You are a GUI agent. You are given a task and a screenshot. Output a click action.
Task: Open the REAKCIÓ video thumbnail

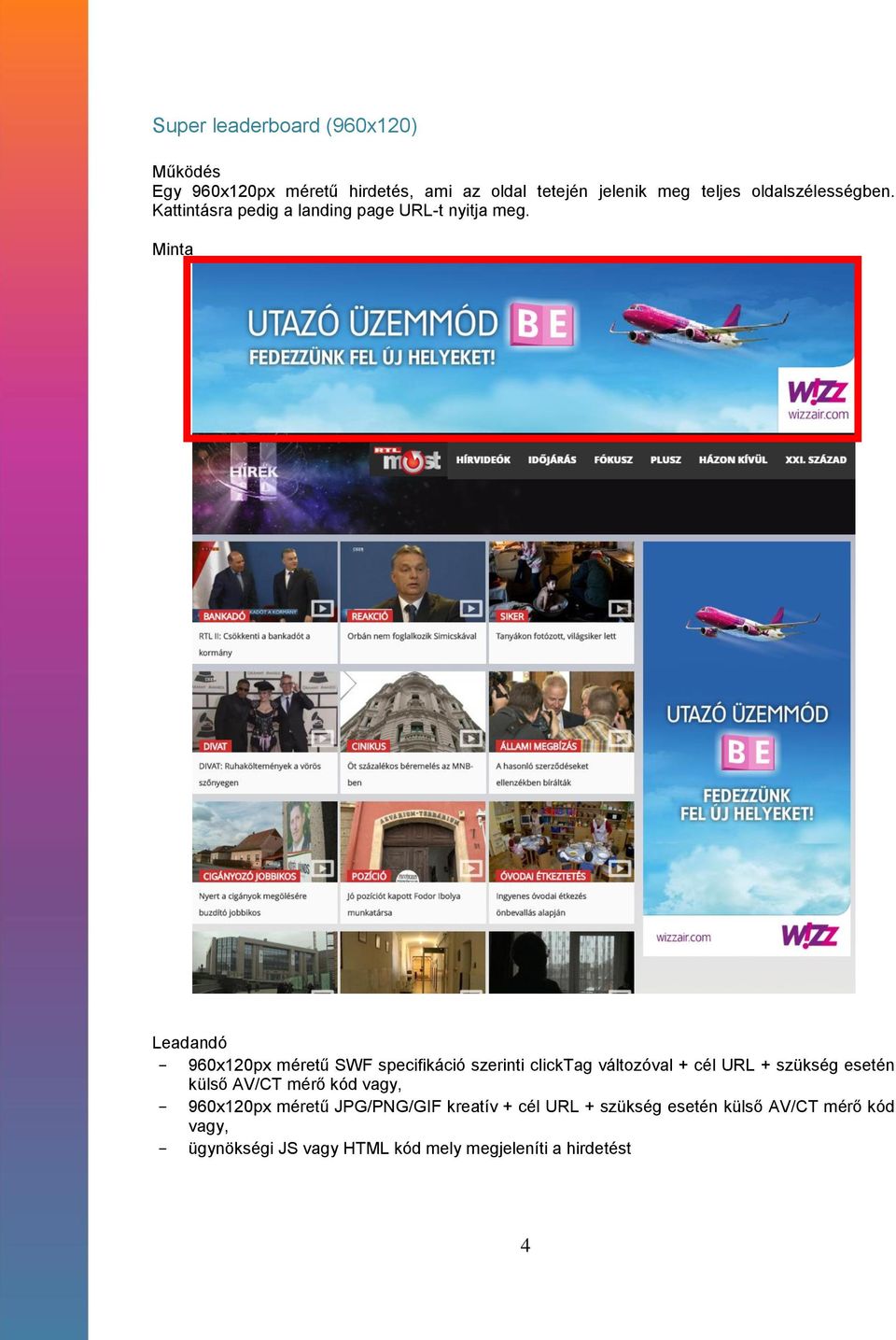pyautogui.click(x=413, y=582)
